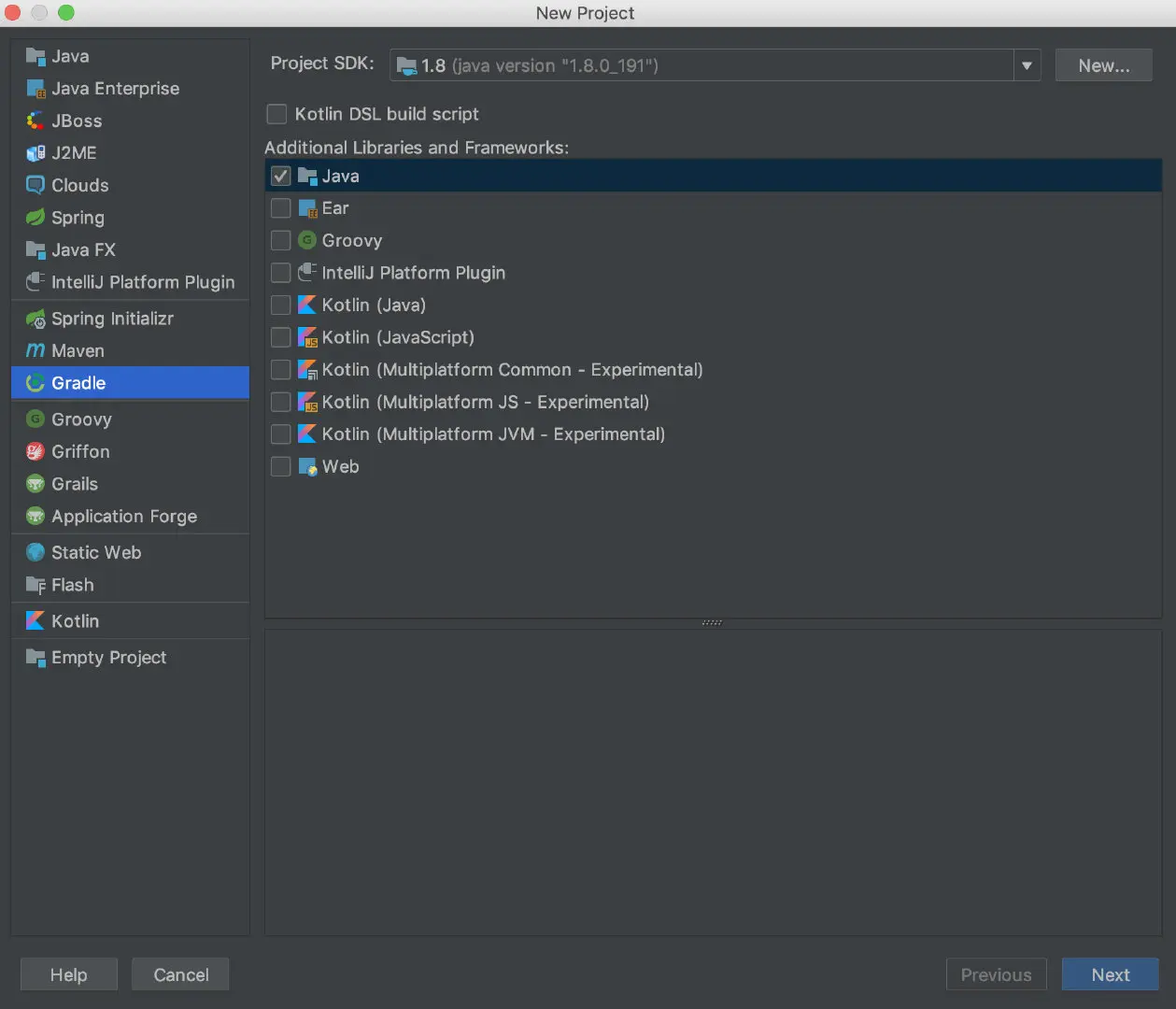This screenshot has width=1176, height=1009.
Task: Select Kotlin (Multiplatform JS - Experimental) label
Action: pos(485,402)
